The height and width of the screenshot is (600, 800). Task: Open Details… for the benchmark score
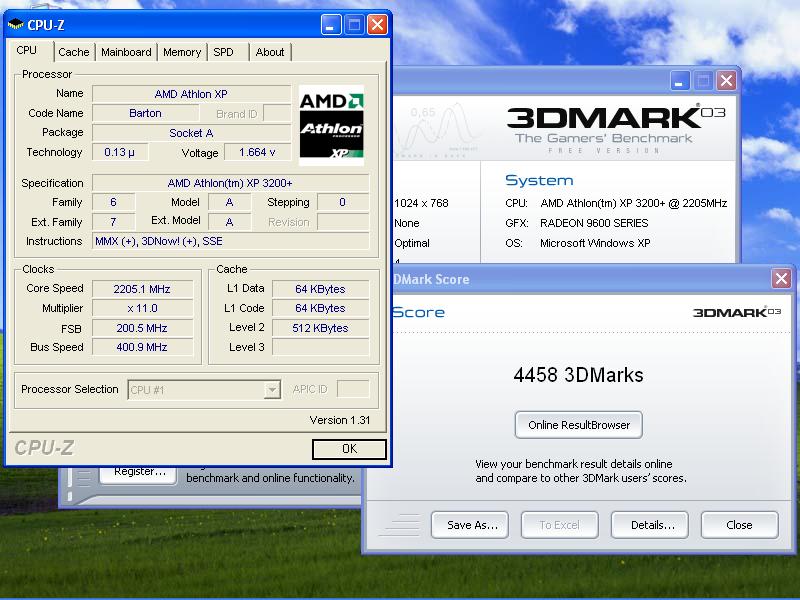649,525
